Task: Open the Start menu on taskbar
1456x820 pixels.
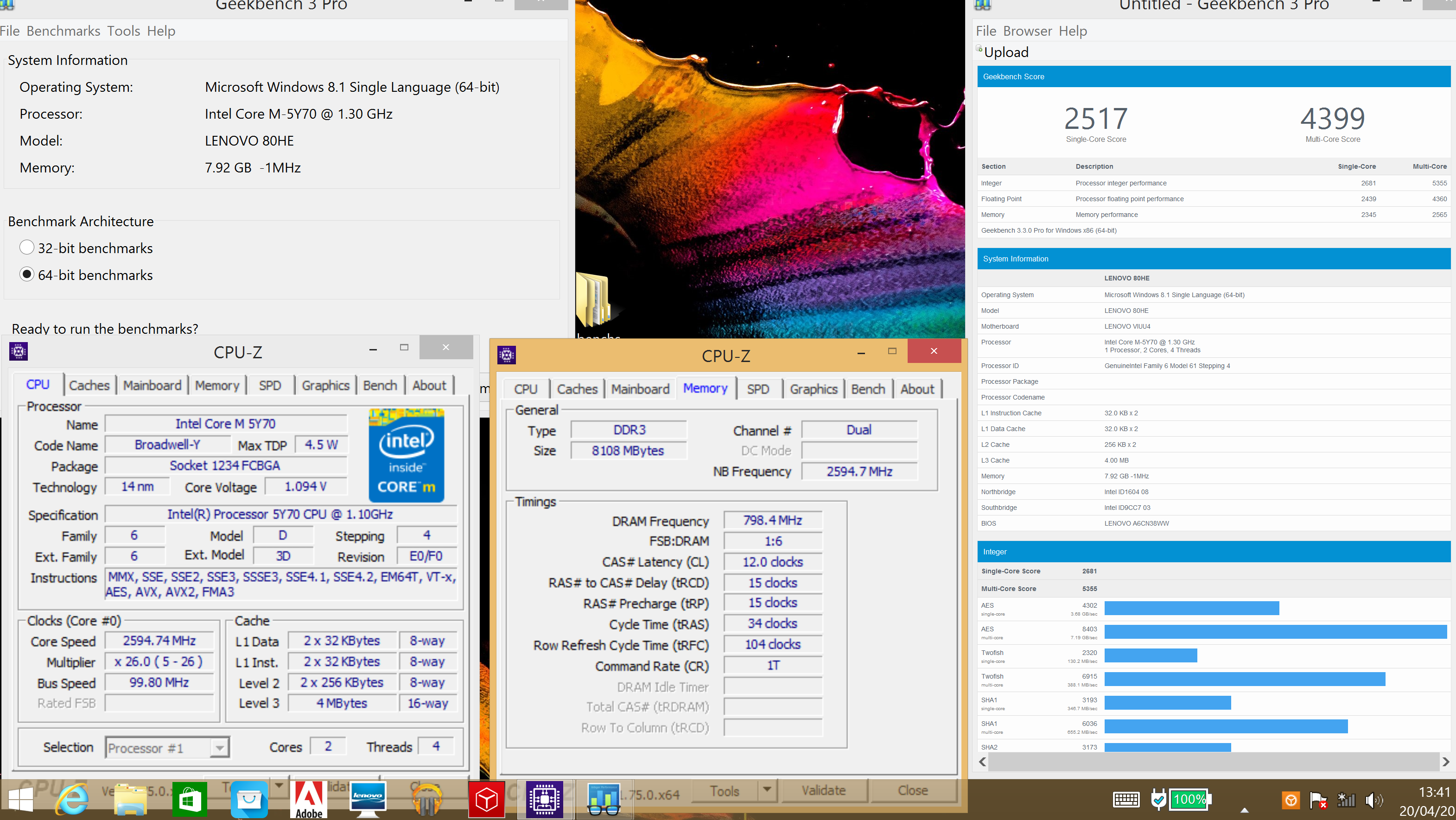Action: [x=21, y=800]
